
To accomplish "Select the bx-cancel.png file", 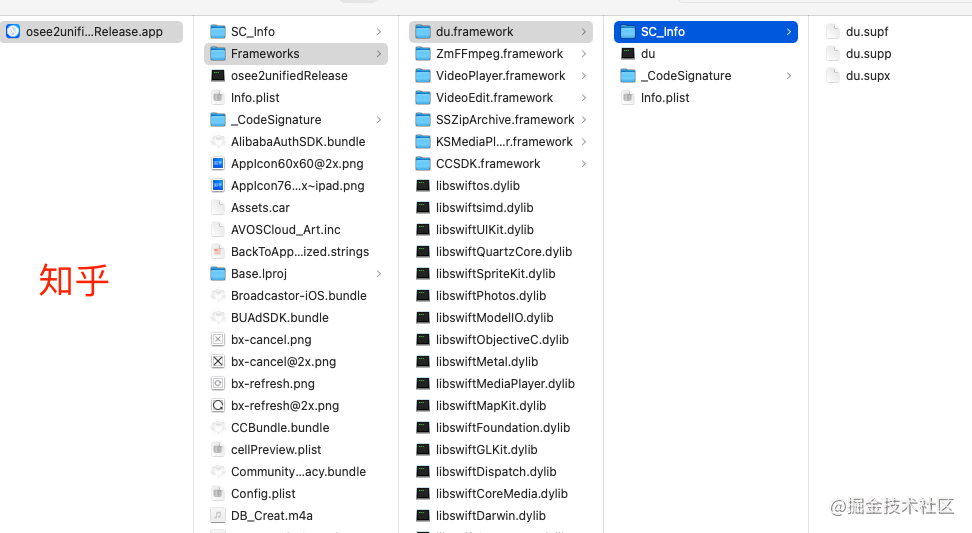I will point(296,340).
